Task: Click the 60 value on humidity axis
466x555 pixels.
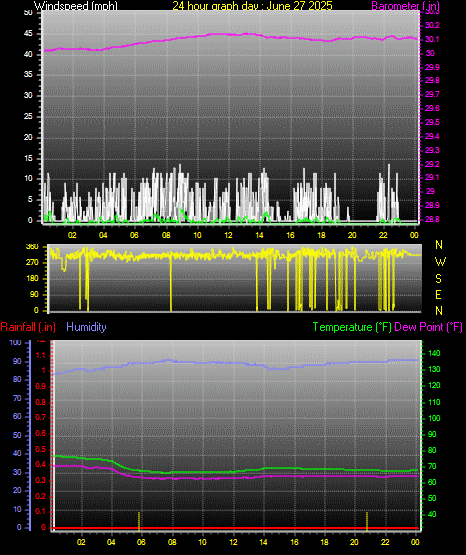Action: (17, 417)
